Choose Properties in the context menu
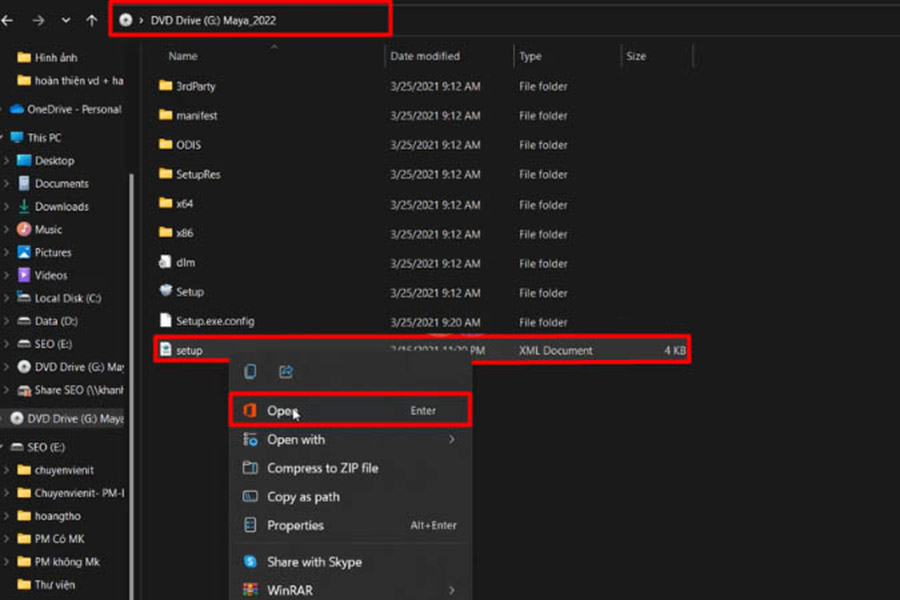 [x=351, y=525]
